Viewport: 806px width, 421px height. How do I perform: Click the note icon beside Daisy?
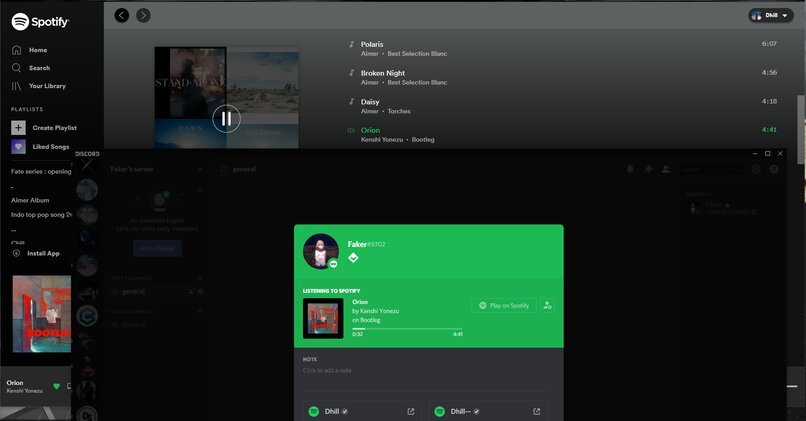[352, 101]
